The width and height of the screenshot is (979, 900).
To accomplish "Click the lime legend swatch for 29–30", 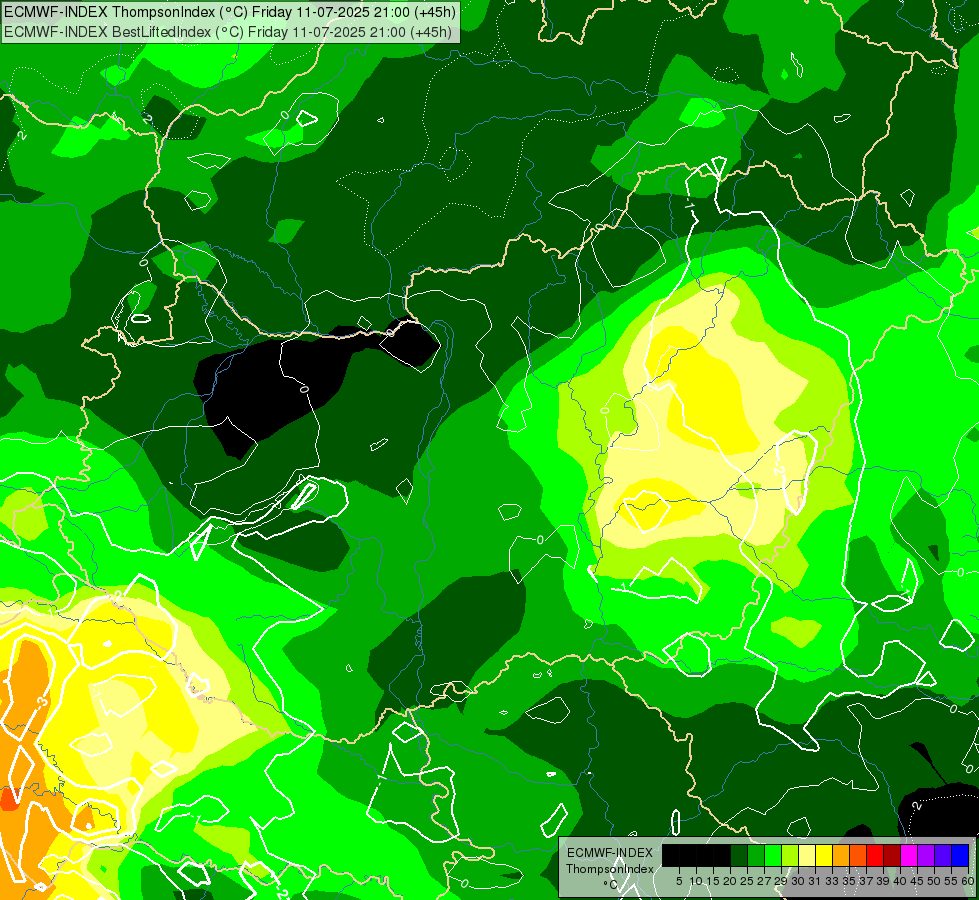I will coord(790,856).
